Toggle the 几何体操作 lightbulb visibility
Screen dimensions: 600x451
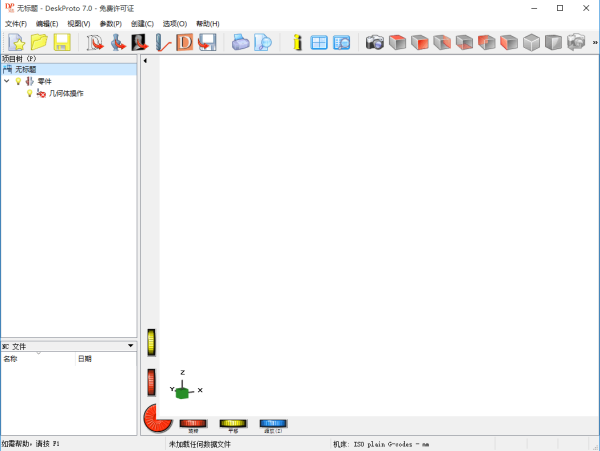click(x=30, y=93)
